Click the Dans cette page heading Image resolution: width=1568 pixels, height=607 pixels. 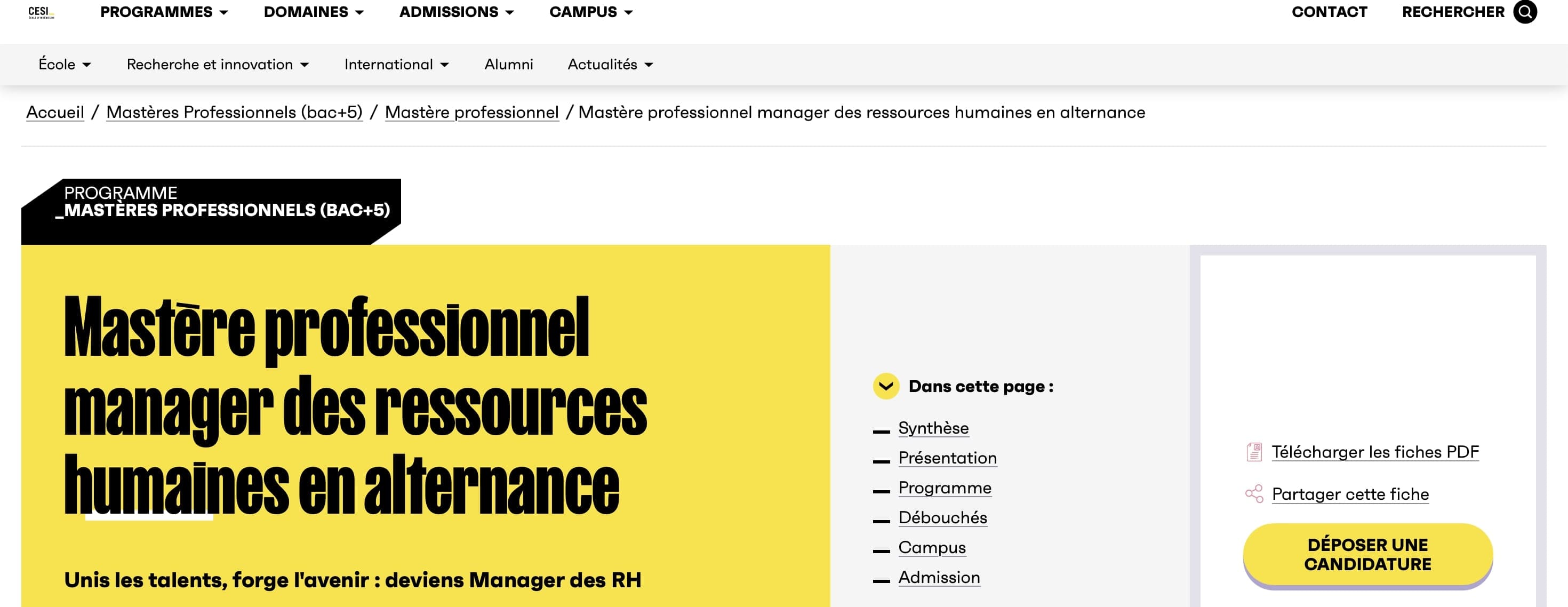pos(981,386)
